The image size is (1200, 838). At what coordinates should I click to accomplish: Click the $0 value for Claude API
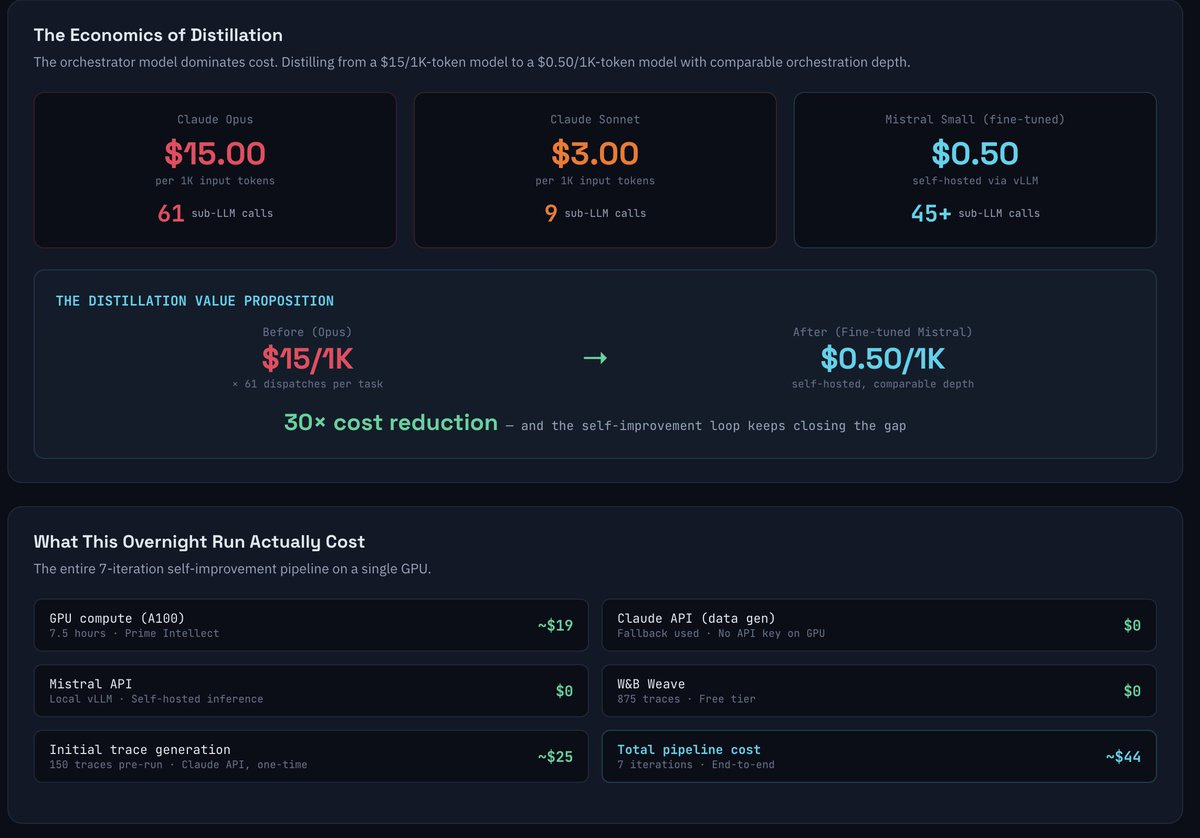pos(1132,626)
